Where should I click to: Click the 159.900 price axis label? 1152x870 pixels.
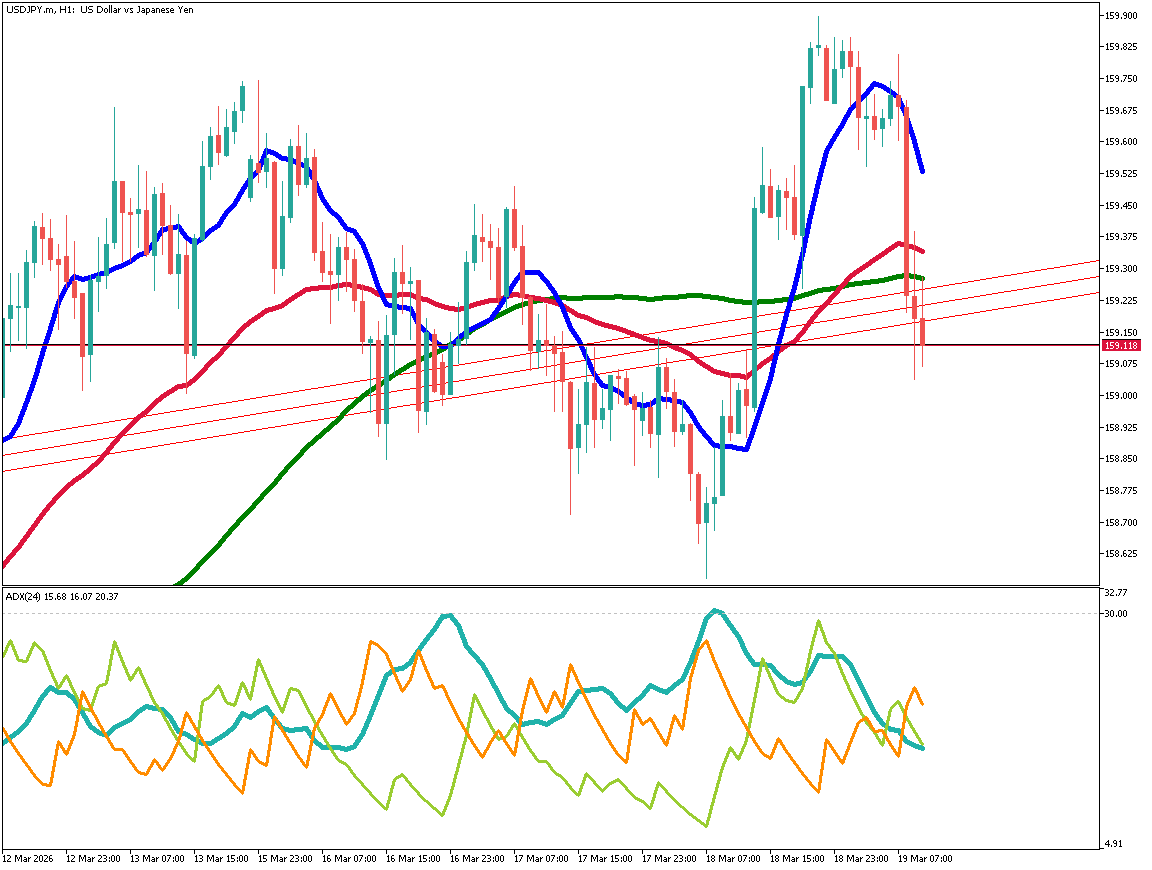click(x=1121, y=16)
